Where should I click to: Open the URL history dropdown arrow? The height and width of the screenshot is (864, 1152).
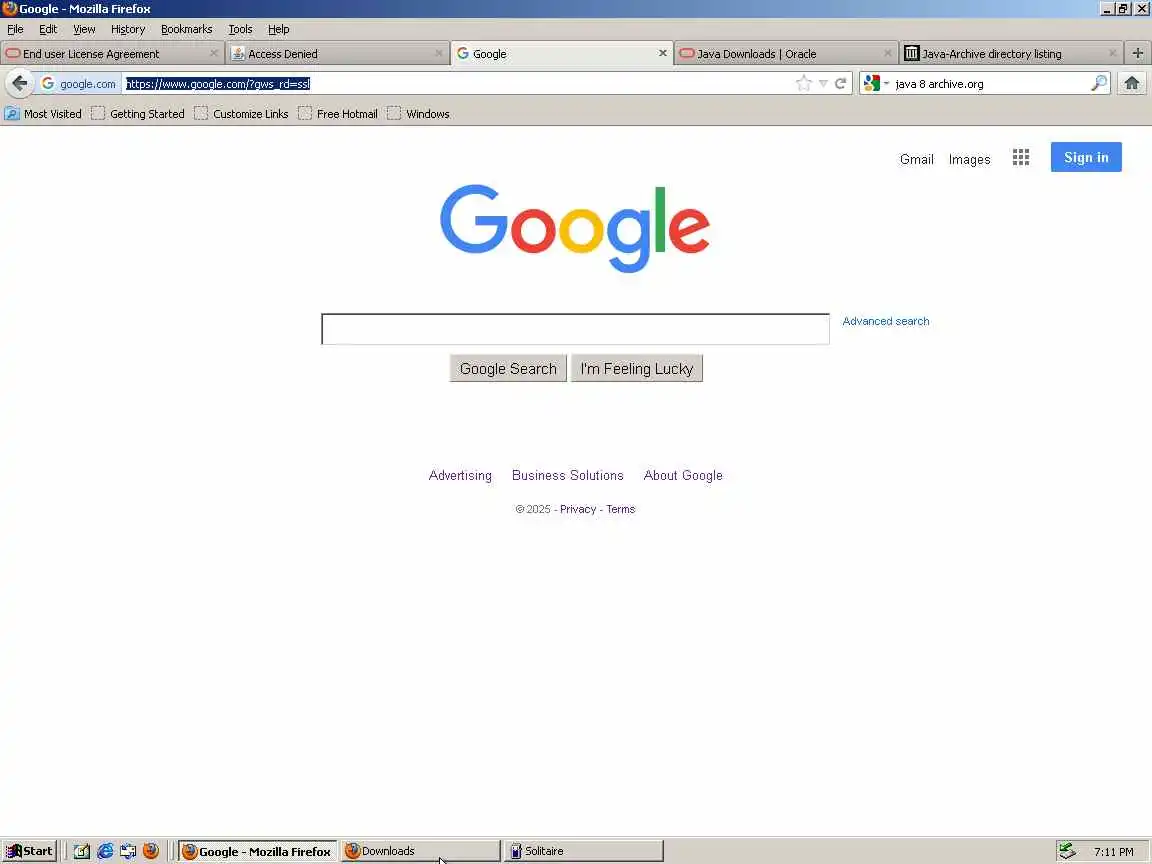823,84
